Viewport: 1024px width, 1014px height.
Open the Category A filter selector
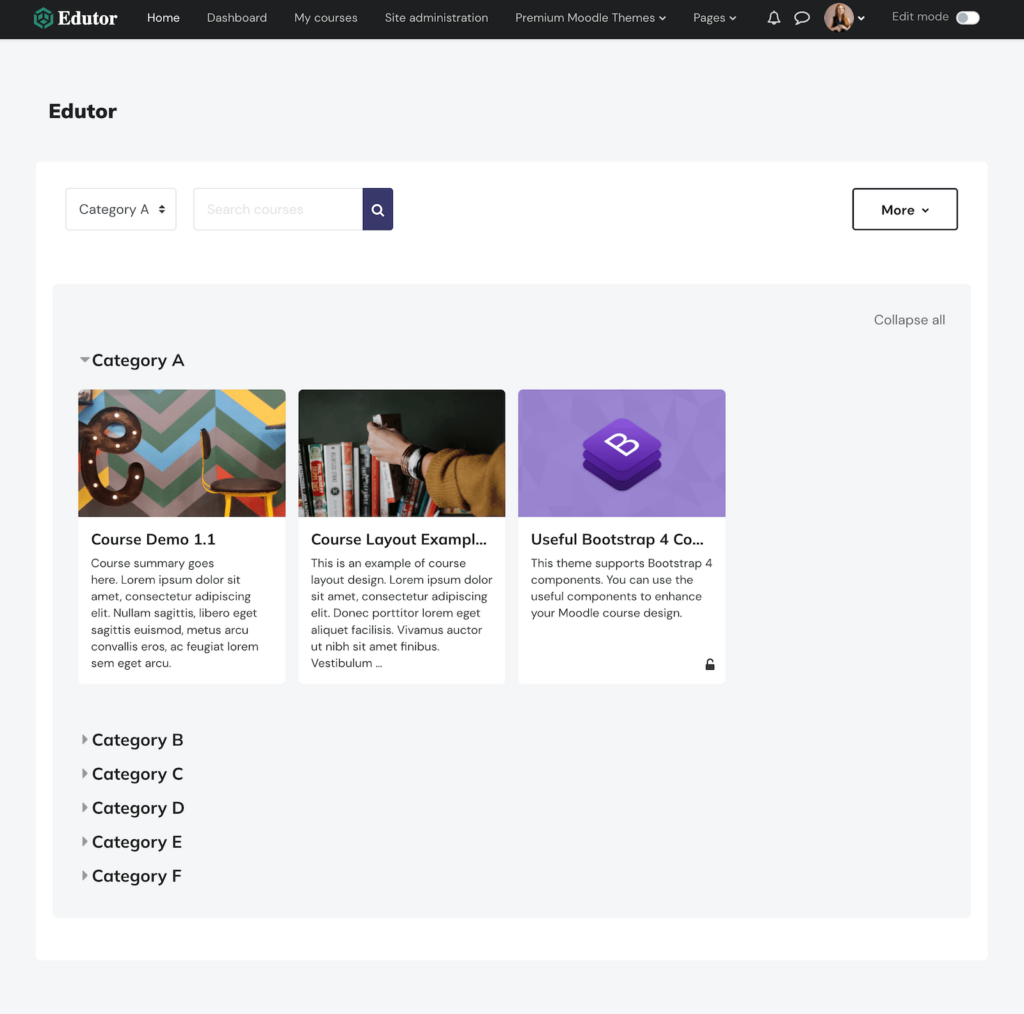point(120,209)
